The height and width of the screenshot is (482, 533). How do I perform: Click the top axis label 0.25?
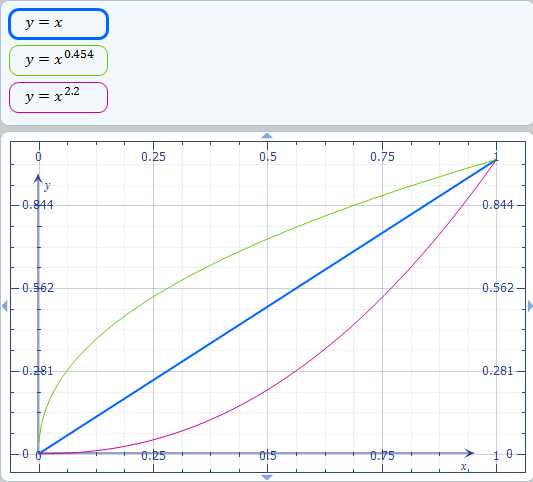pos(153,157)
